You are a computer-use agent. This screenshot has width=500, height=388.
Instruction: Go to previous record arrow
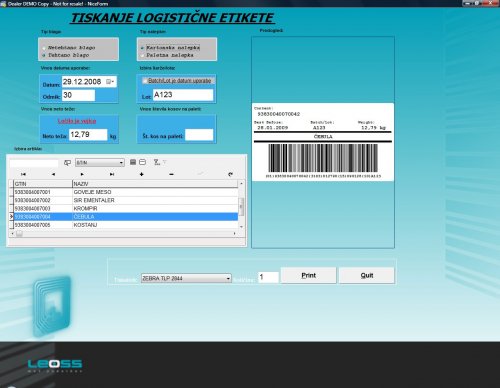(53, 174)
